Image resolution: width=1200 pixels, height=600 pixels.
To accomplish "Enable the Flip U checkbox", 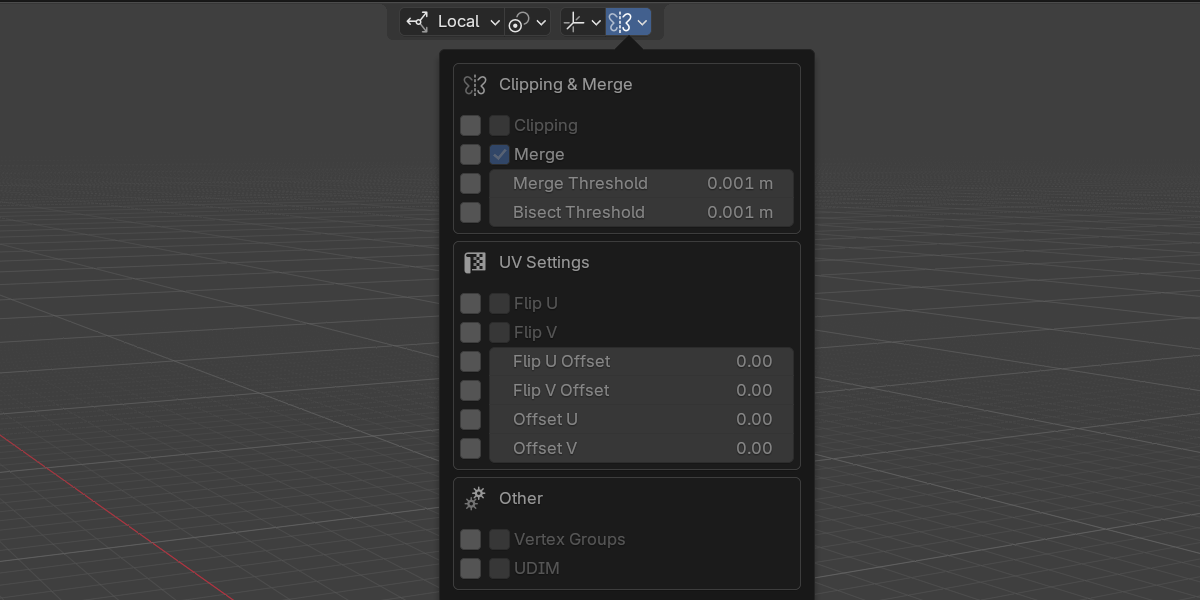I will click(500, 304).
